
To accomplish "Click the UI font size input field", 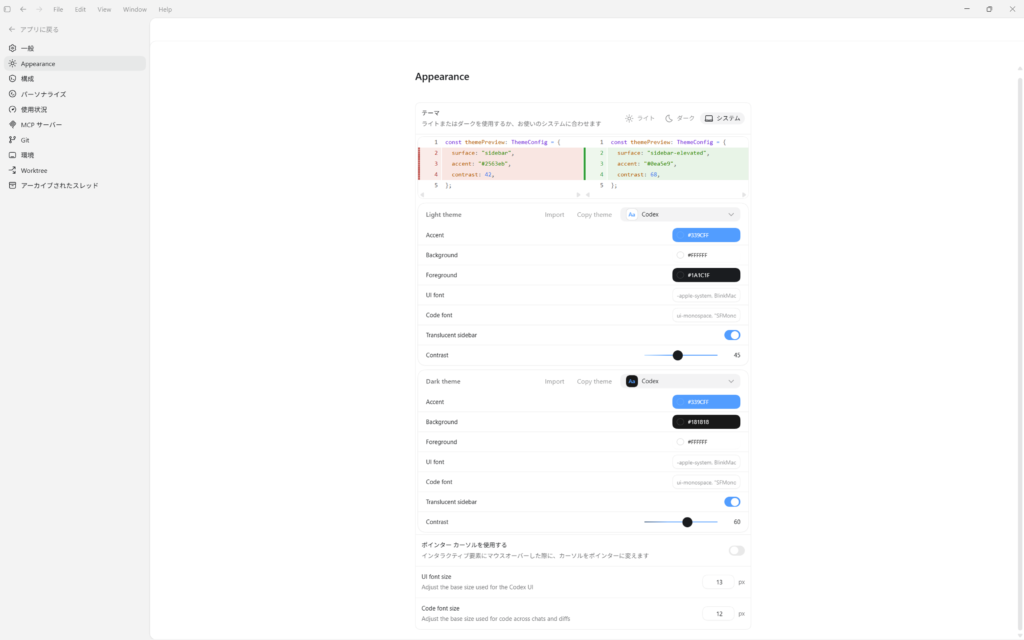I will coord(718,582).
